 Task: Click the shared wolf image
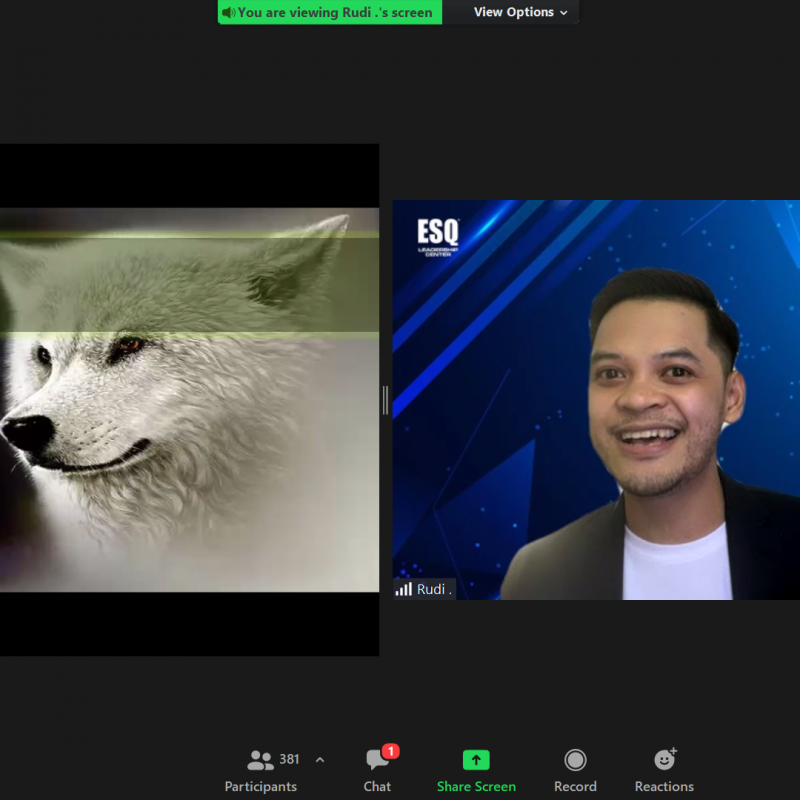click(189, 400)
